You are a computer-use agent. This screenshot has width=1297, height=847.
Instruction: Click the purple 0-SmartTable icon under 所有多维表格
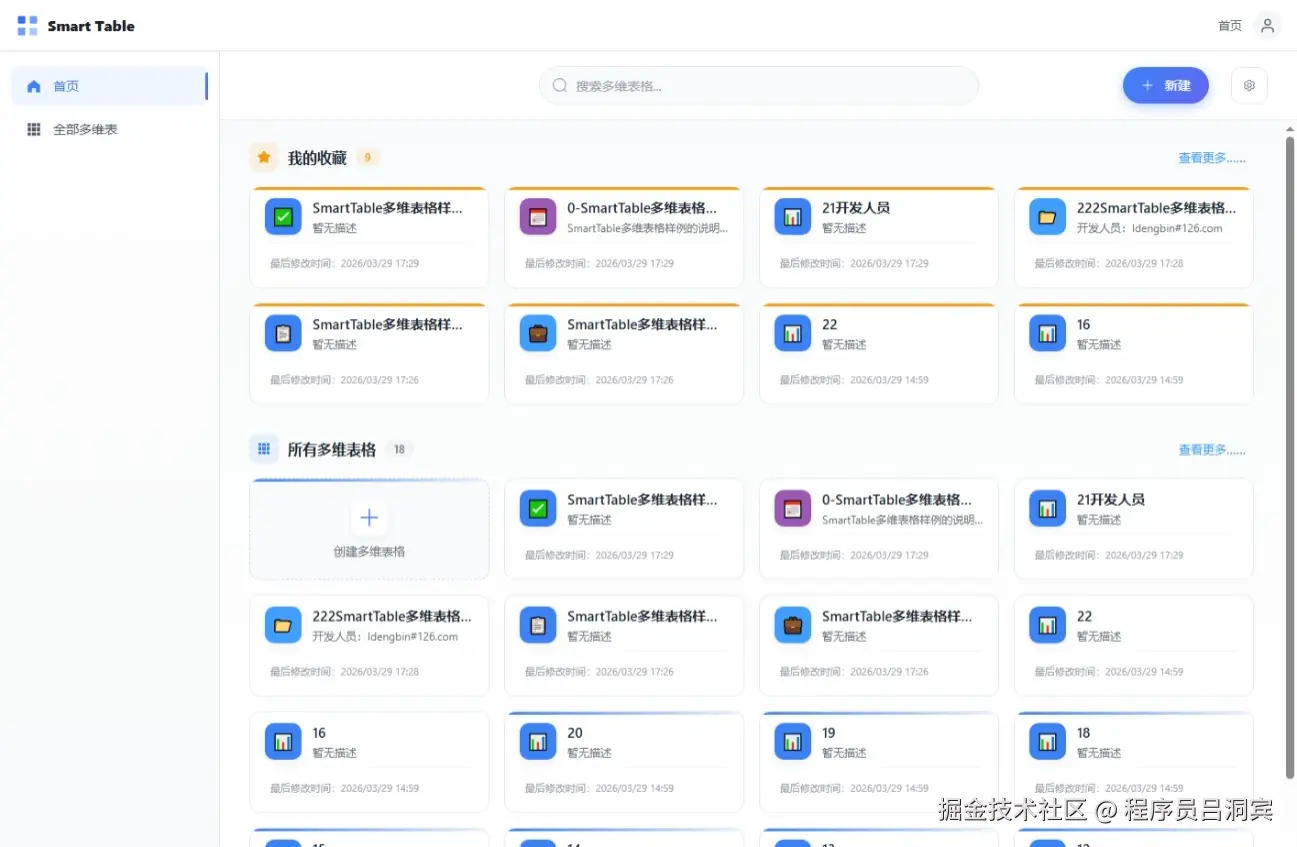pyautogui.click(x=793, y=509)
